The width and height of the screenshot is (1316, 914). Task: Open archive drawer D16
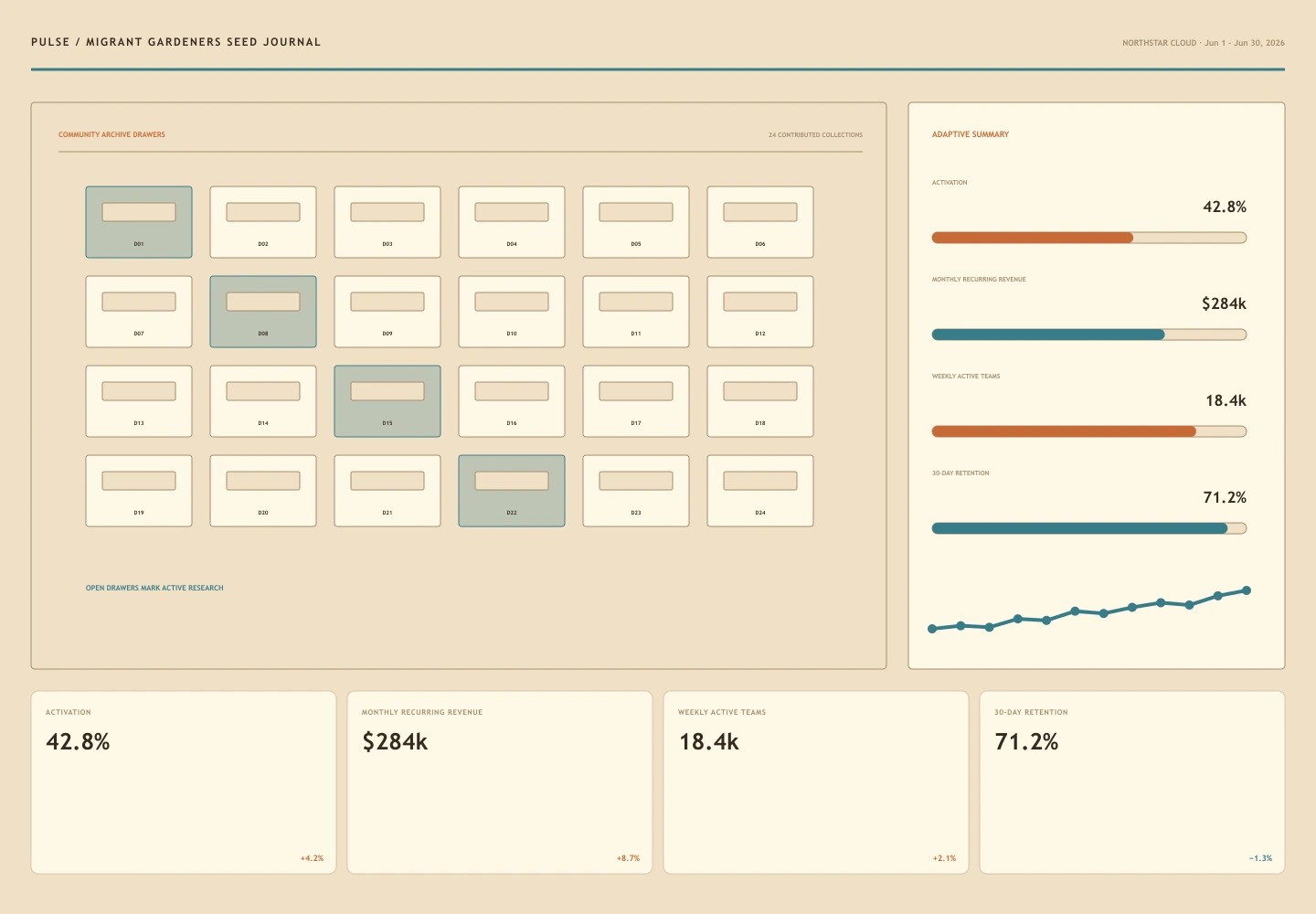(512, 401)
